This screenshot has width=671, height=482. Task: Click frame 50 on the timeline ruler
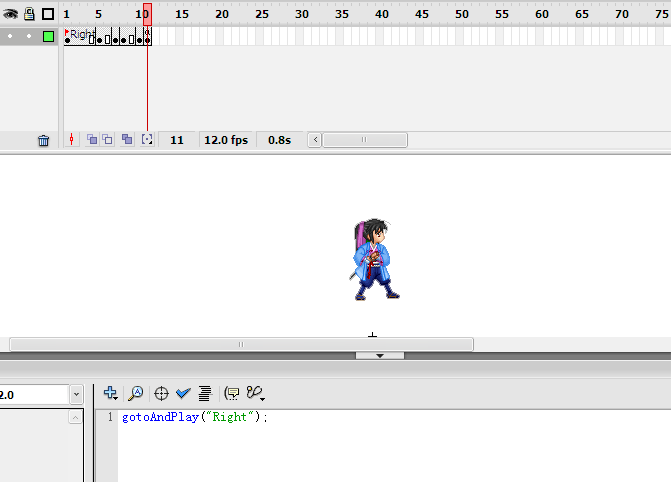(x=462, y=14)
